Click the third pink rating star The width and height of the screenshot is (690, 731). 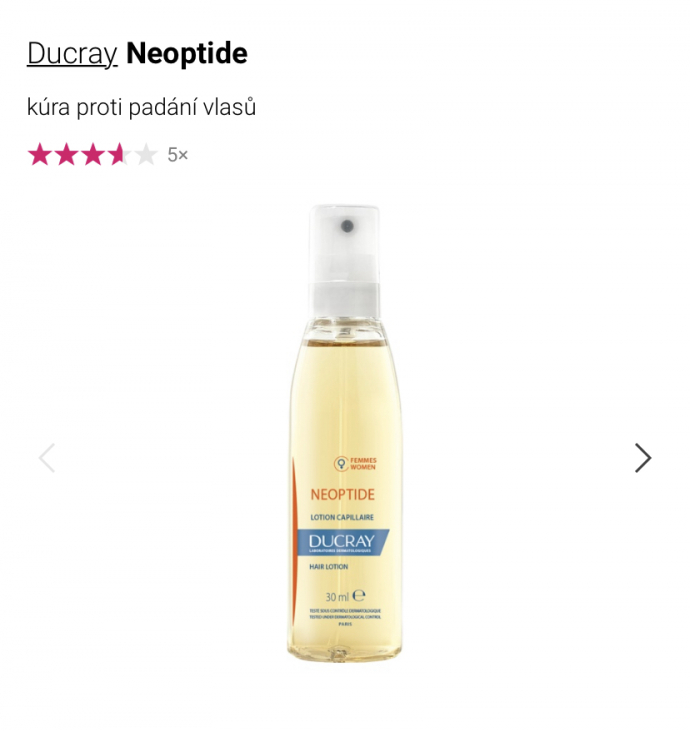point(93,154)
